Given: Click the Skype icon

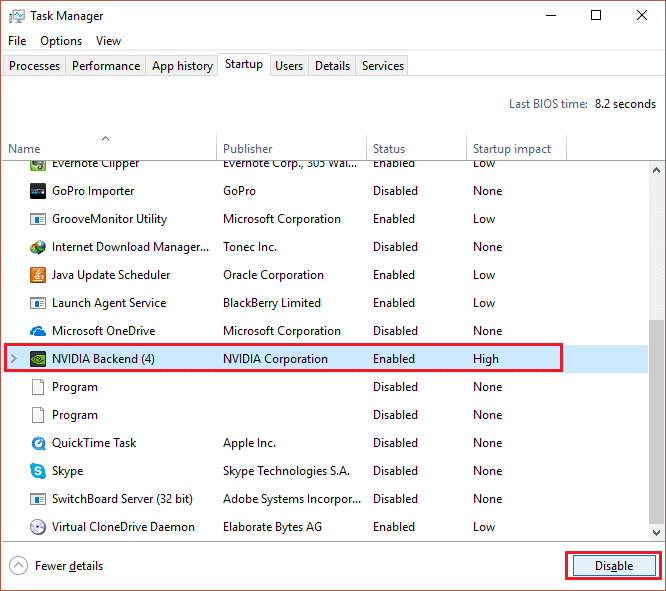Looking at the screenshot, I should click(38, 471).
